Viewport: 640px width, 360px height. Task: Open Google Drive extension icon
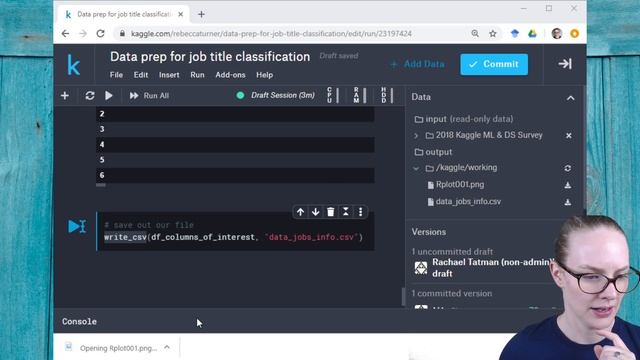pos(532,33)
